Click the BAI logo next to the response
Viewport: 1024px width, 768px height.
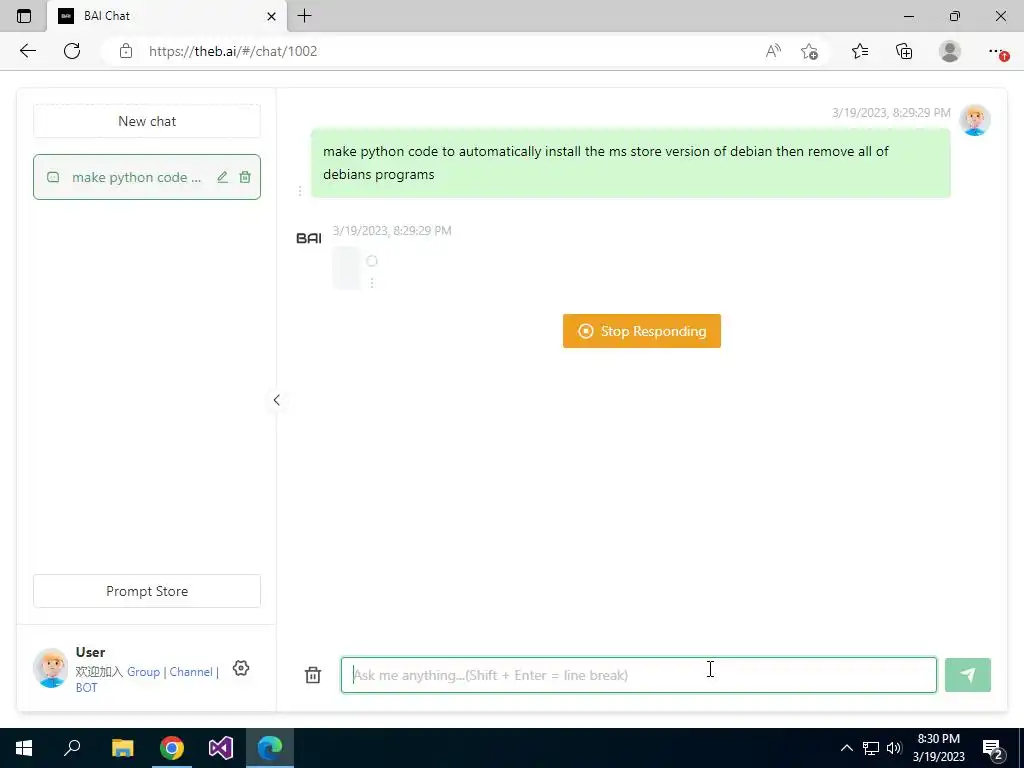(x=309, y=238)
